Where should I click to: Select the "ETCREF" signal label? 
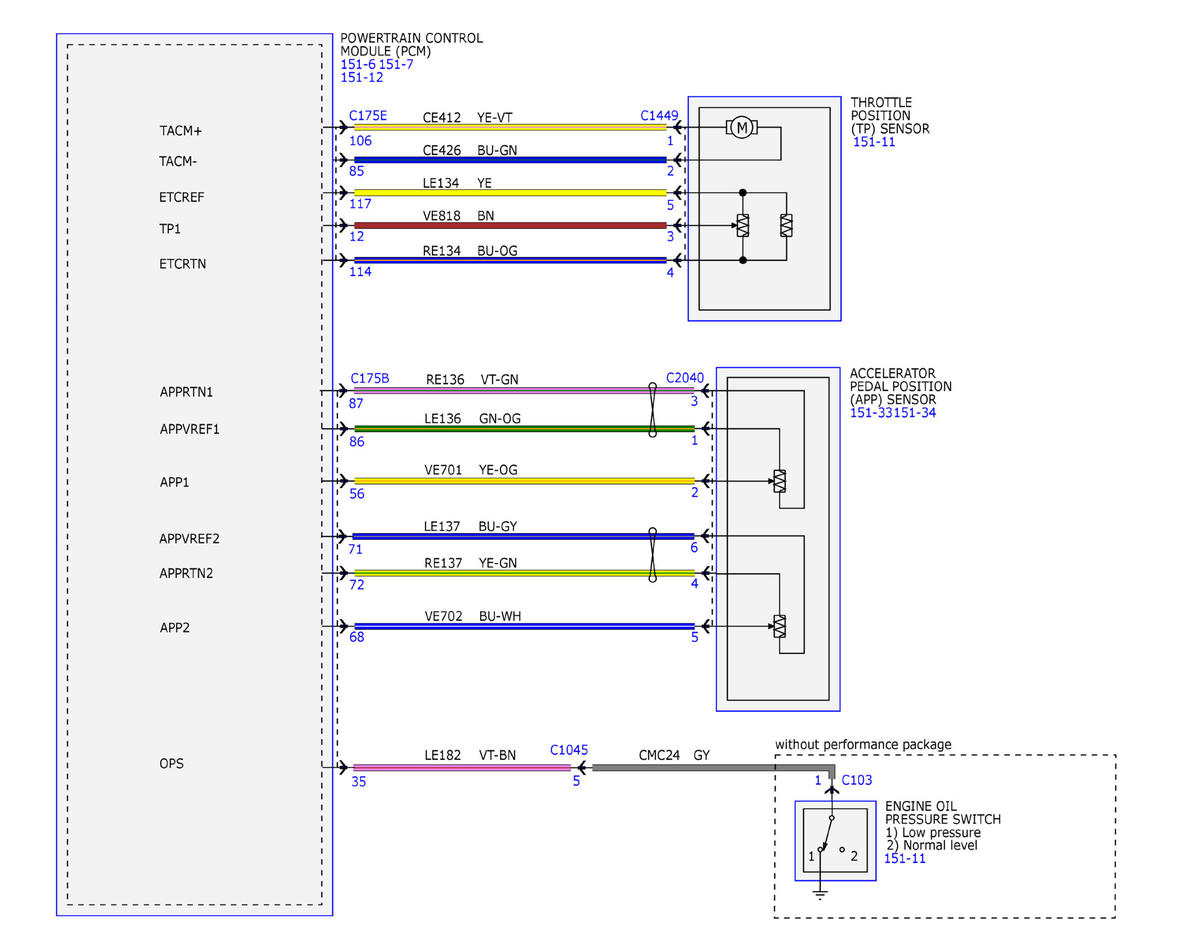click(x=181, y=197)
